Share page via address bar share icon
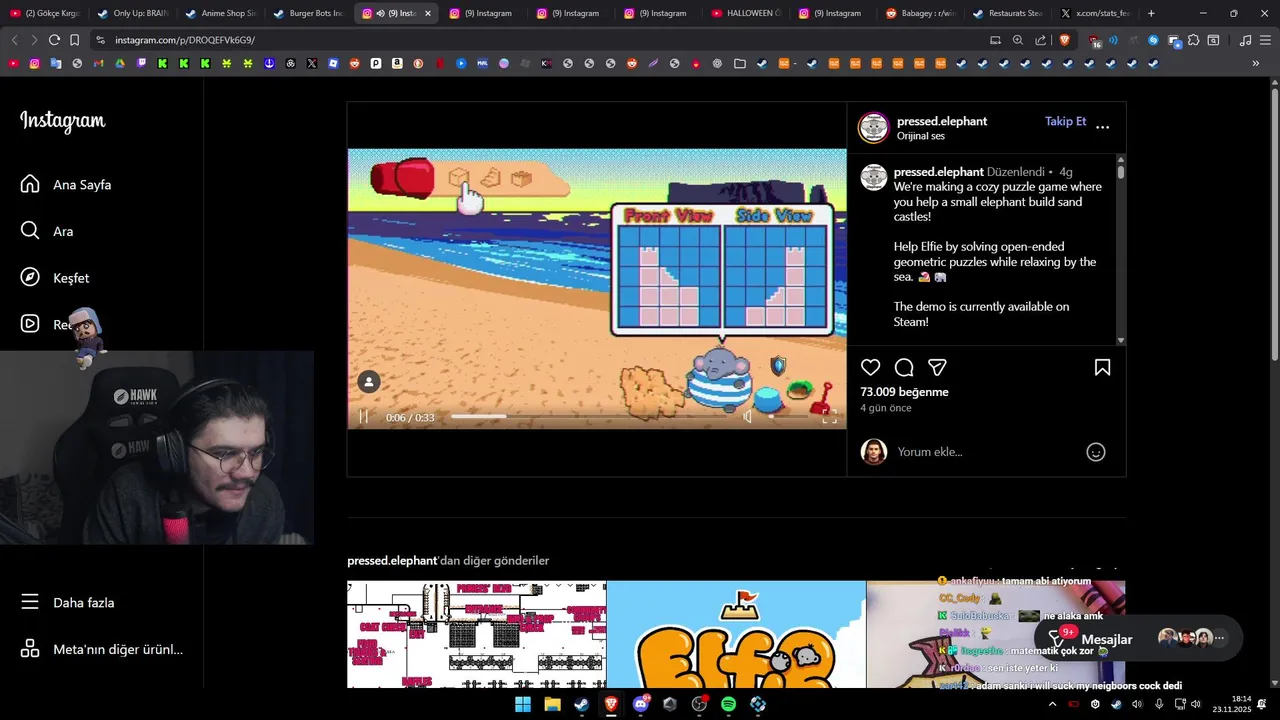 tap(1041, 40)
